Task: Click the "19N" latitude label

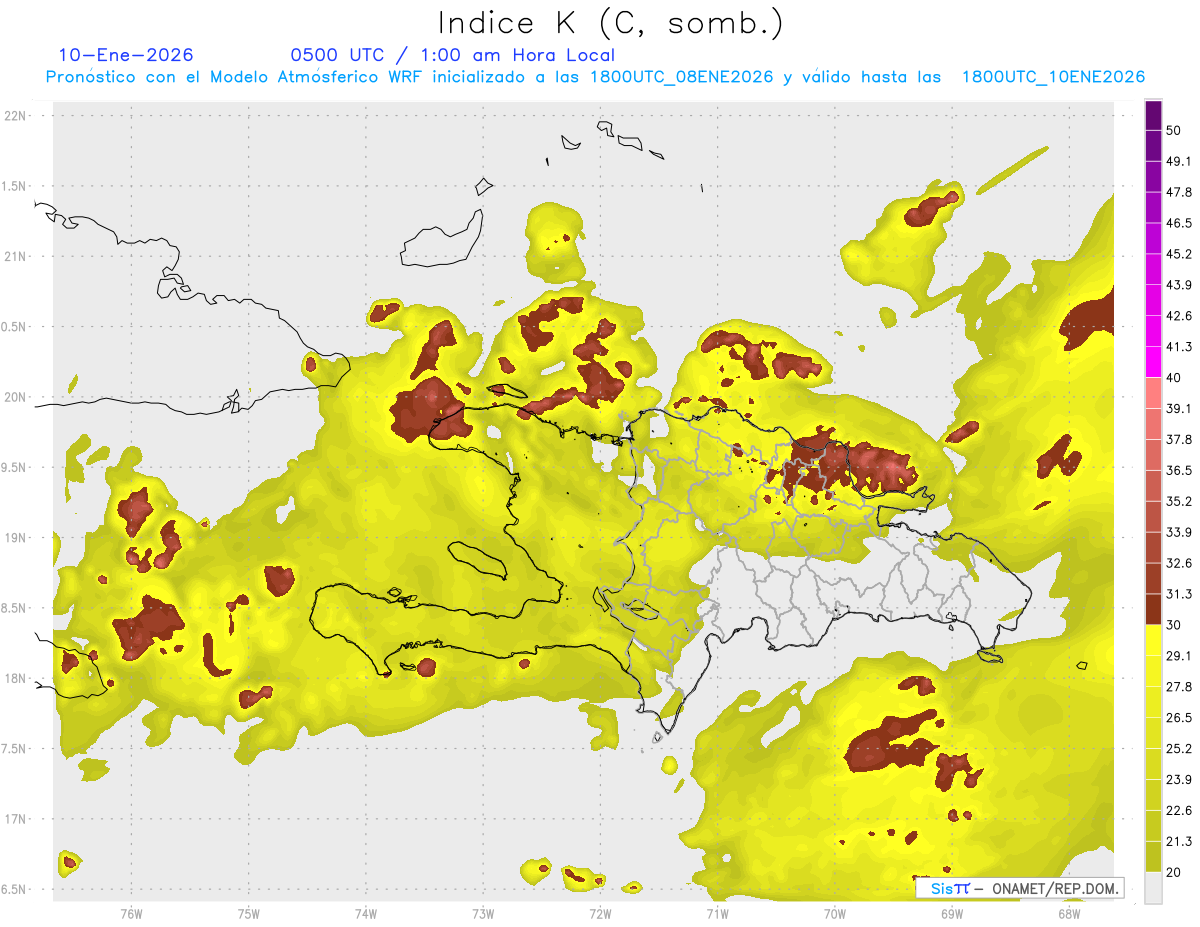Action: pos(15,538)
